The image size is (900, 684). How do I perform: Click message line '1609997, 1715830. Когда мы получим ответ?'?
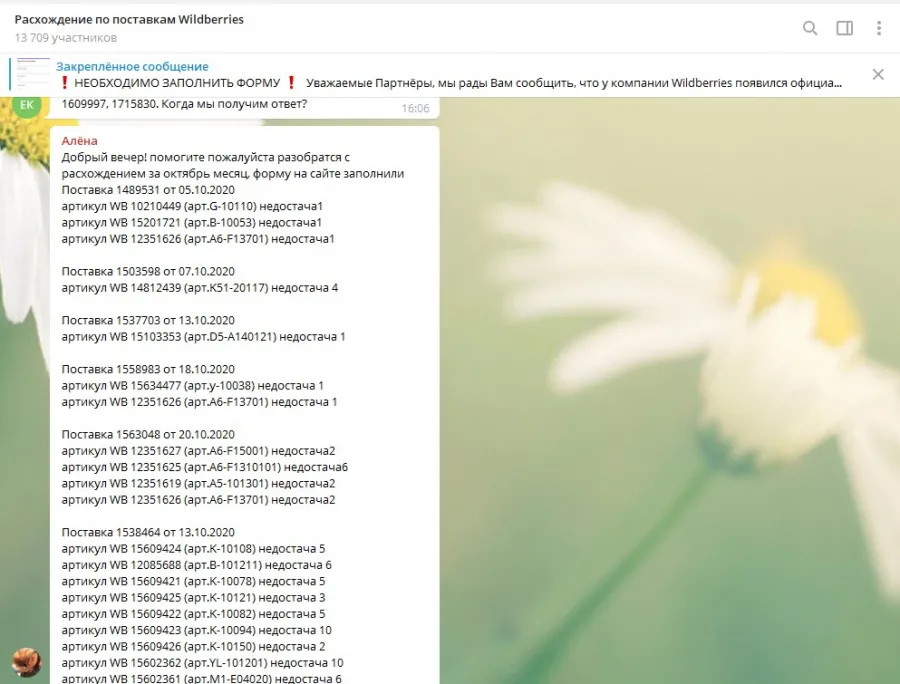click(184, 104)
